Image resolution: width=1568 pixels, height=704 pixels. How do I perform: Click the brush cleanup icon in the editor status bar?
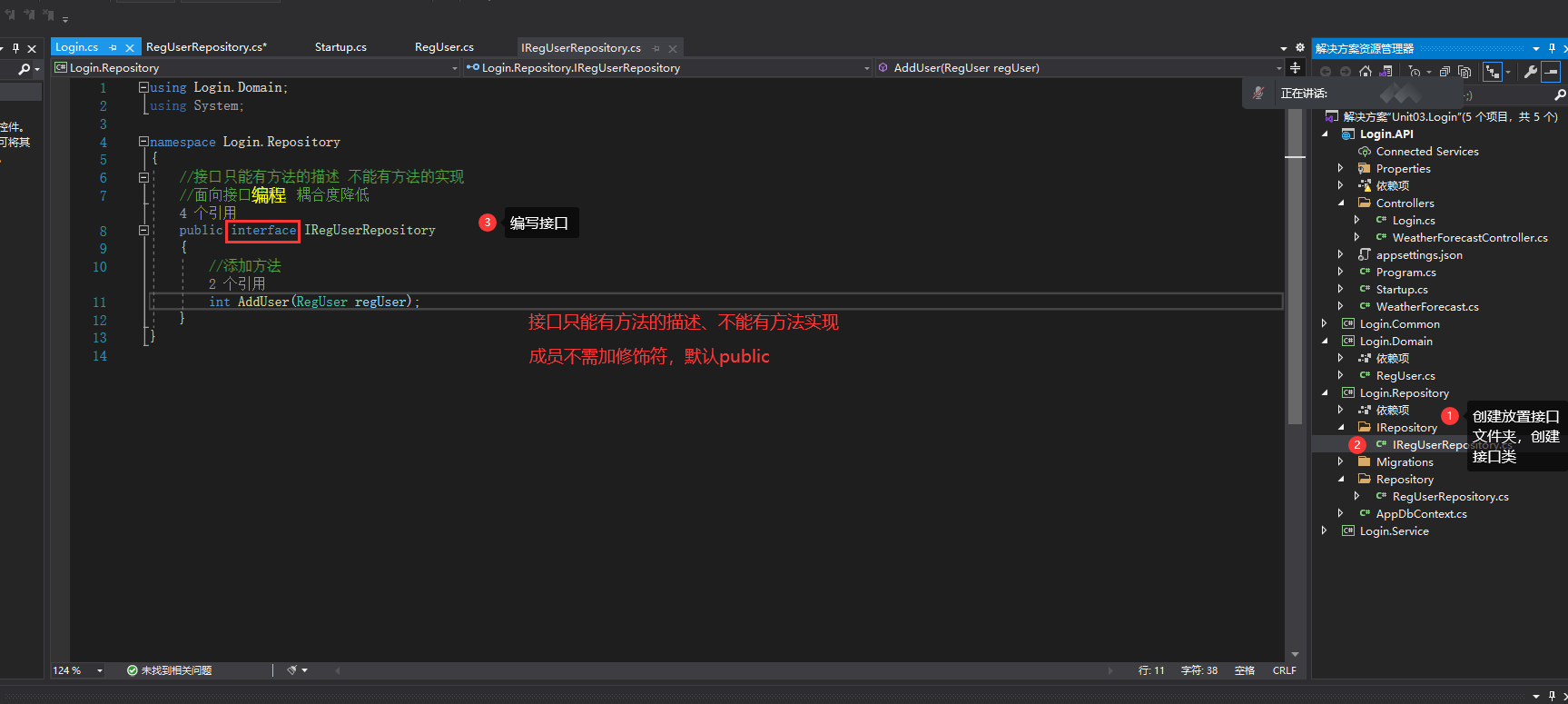292,670
